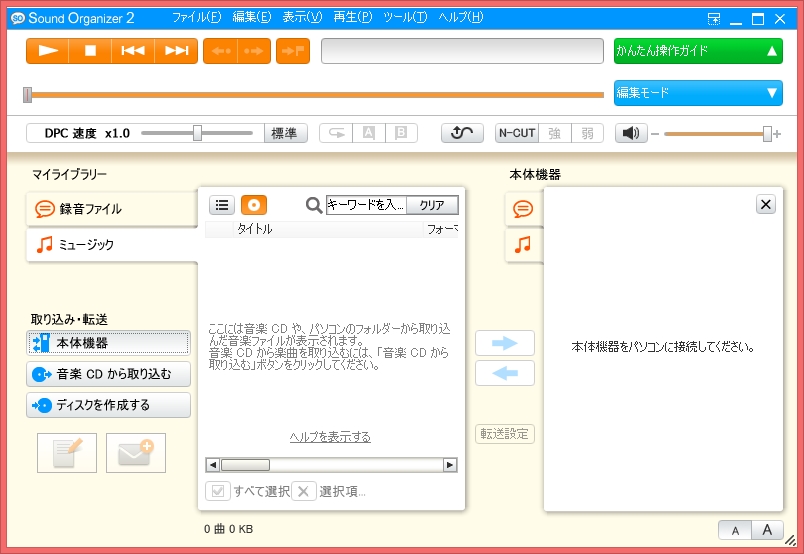
Task: Click the add track mark flag button
Action: tap(293, 51)
